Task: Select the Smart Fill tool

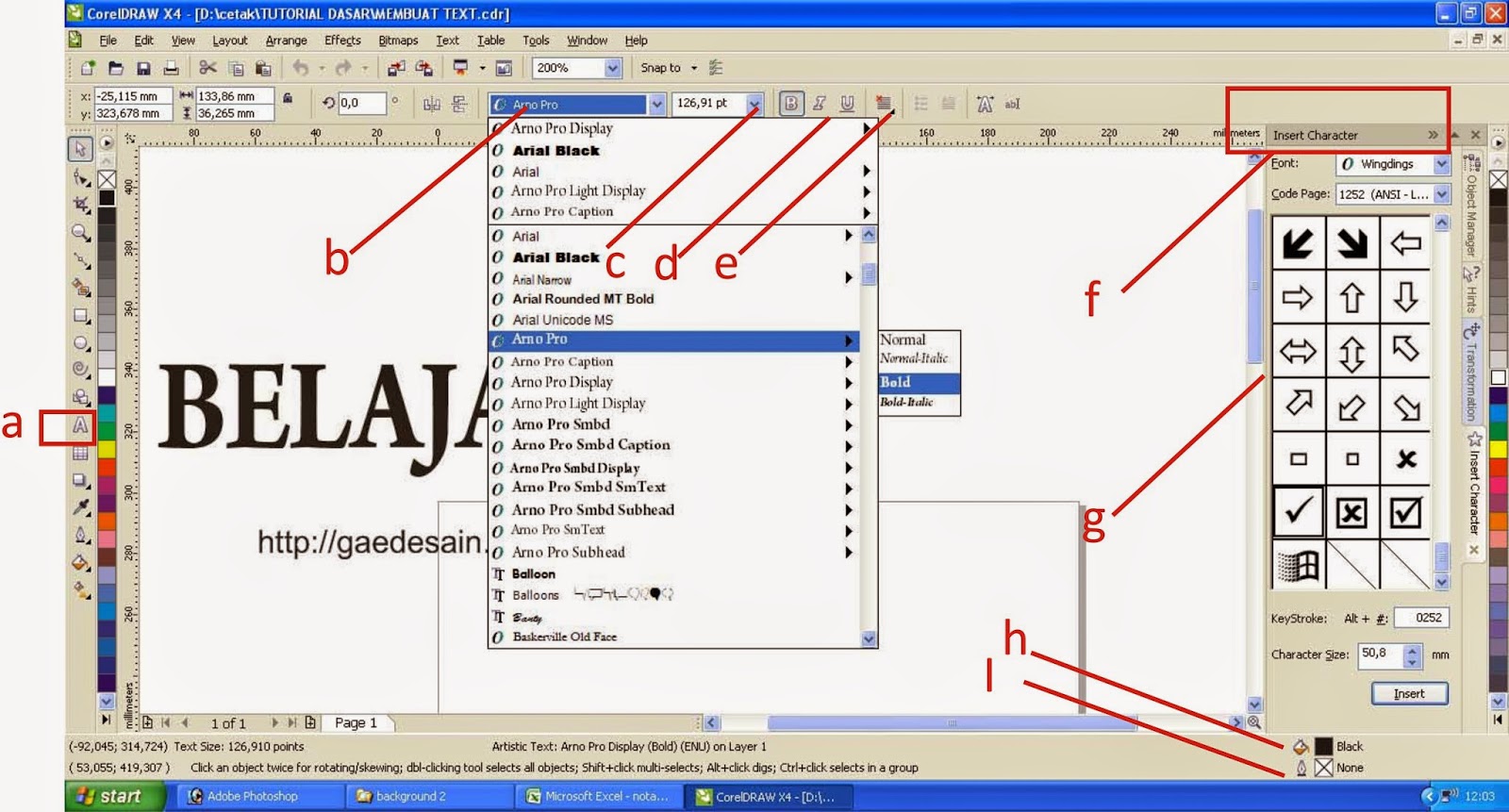Action: [x=81, y=288]
